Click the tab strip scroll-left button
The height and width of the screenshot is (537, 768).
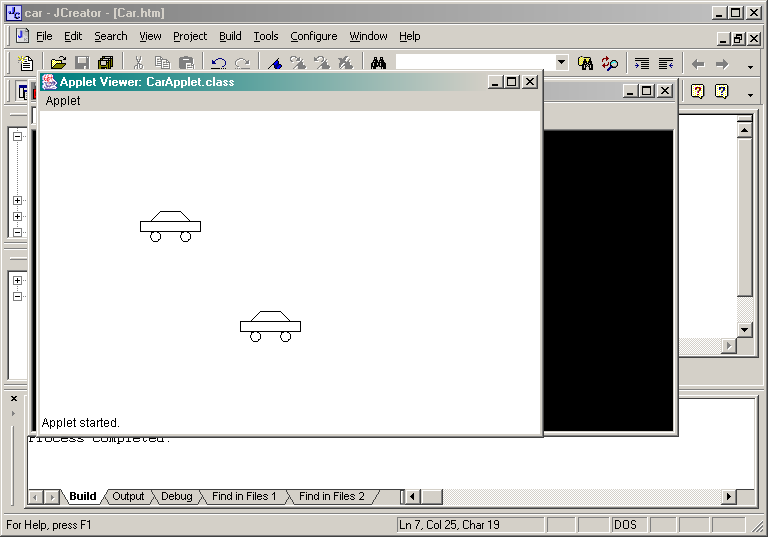click(35, 497)
